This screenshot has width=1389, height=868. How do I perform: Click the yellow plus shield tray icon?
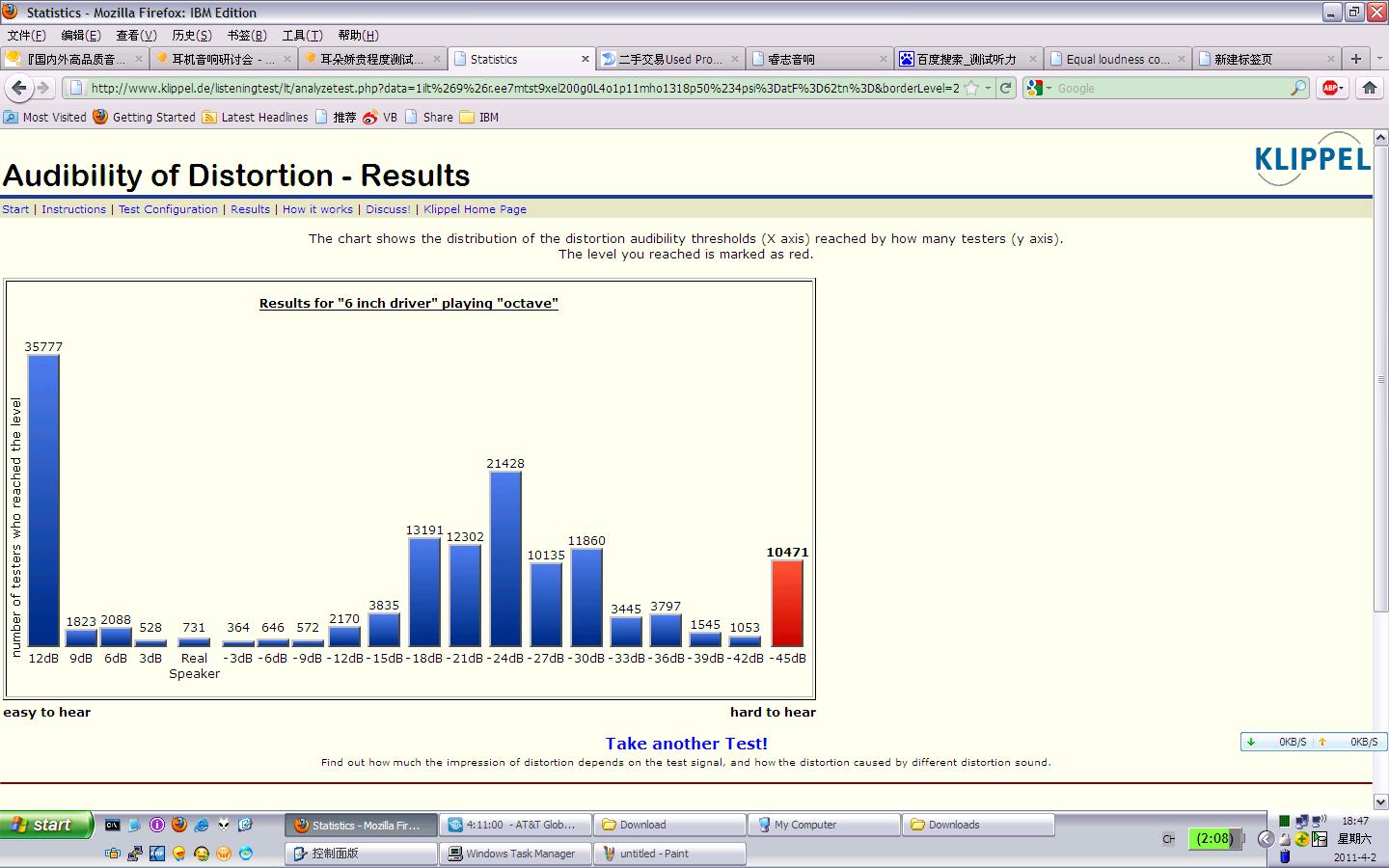pos(1302,839)
